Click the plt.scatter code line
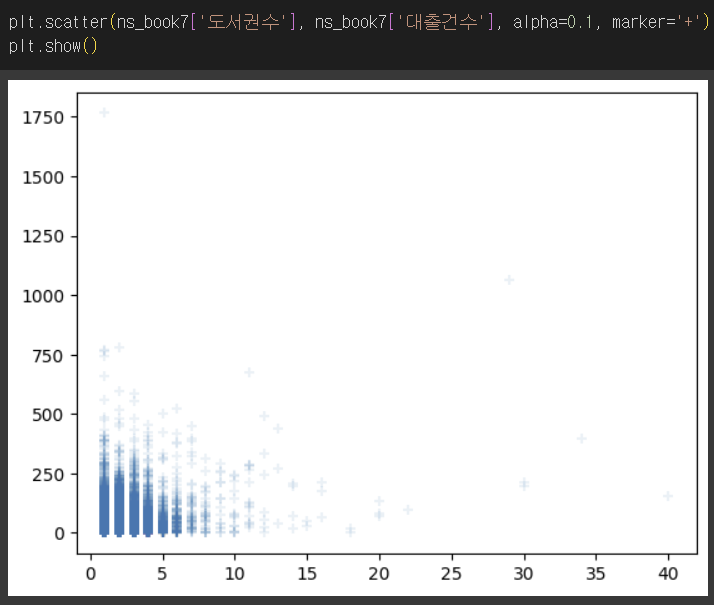 pyautogui.click(x=359, y=22)
